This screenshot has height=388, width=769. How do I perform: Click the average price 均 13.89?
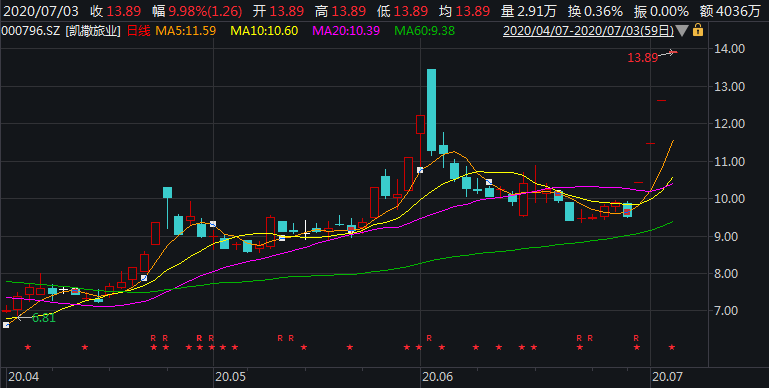click(464, 11)
